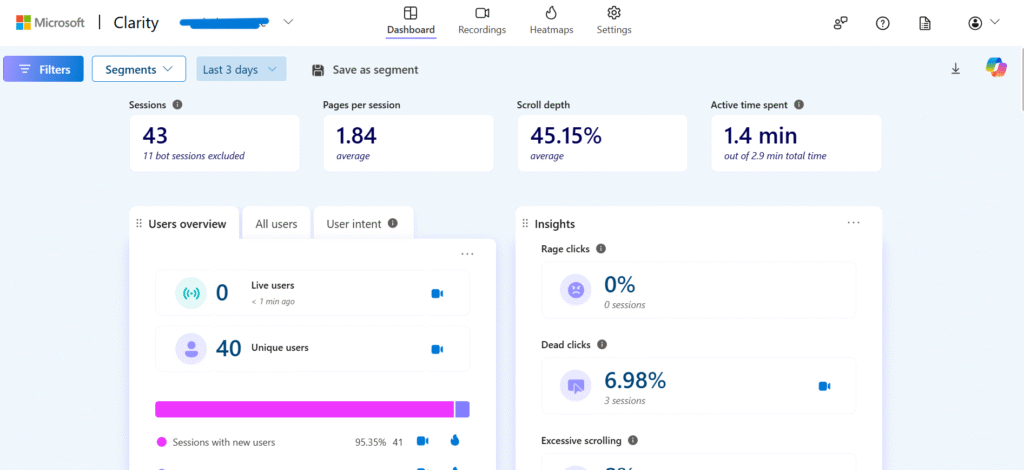Image resolution: width=1024 pixels, height=470 pixels.
Task: Open the Recordings tab
Action: pyautogui.click(x=482, y=21)
